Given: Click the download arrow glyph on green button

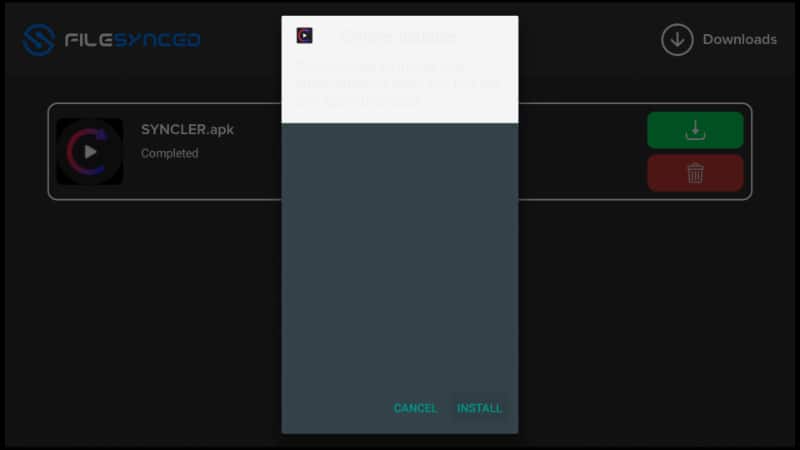Looking at the screenshot, I should (x=695, y=130).
